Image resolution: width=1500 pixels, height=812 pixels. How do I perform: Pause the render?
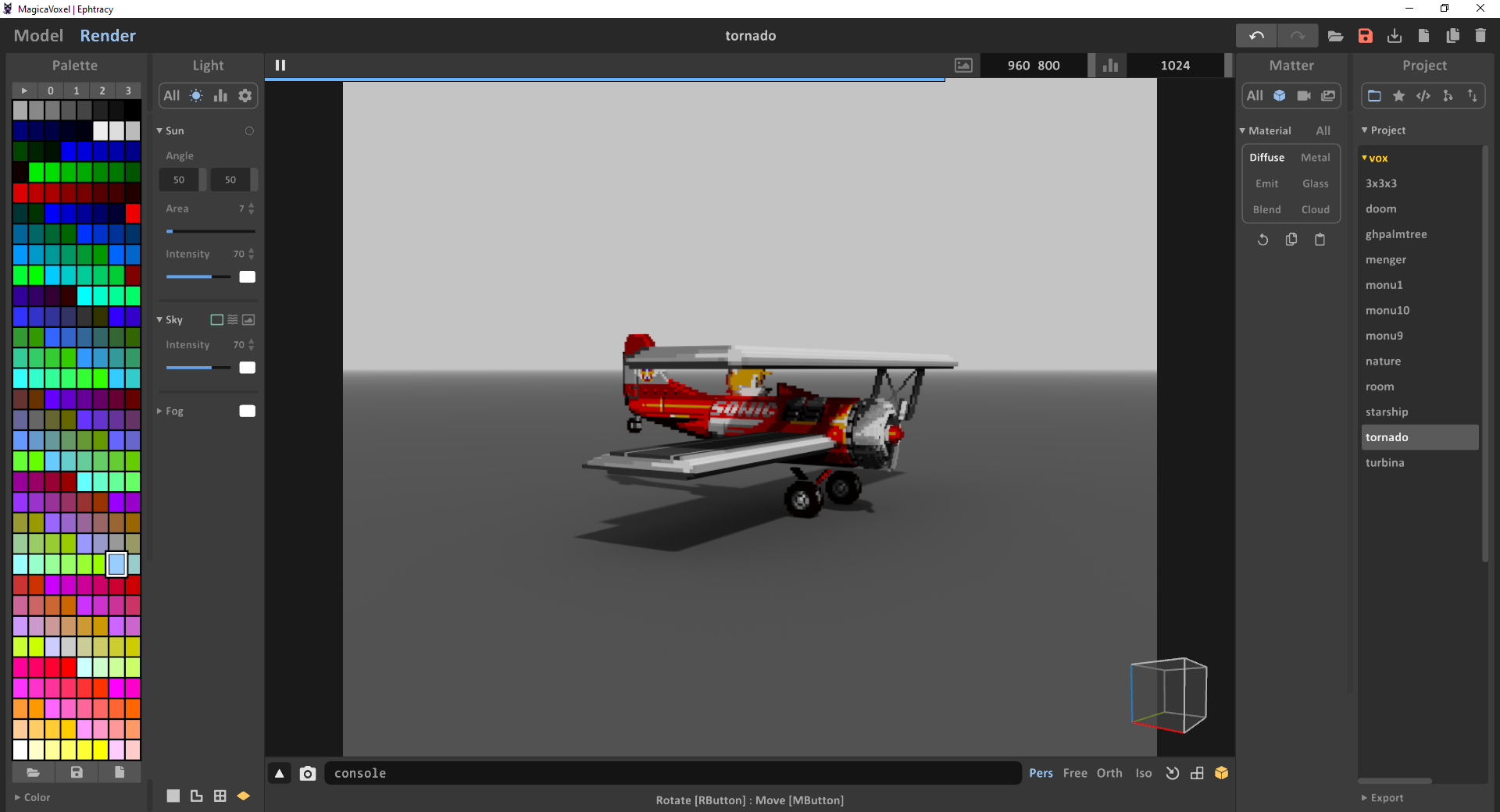coord(280,66)
